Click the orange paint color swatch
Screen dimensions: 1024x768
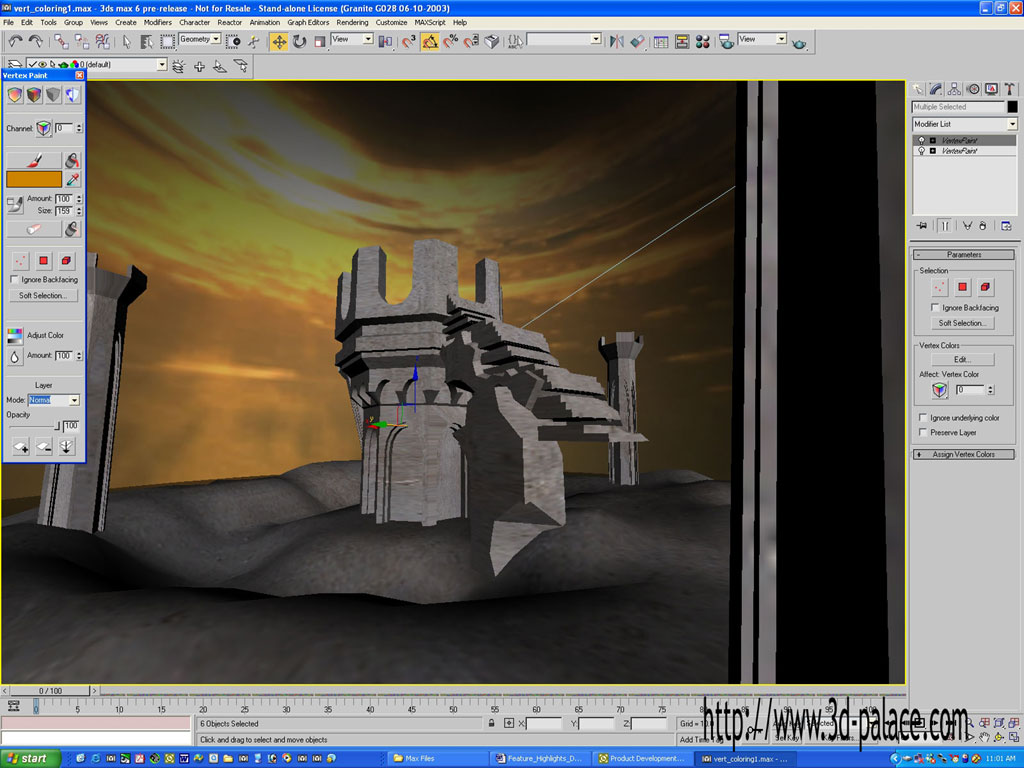(34, 179)
